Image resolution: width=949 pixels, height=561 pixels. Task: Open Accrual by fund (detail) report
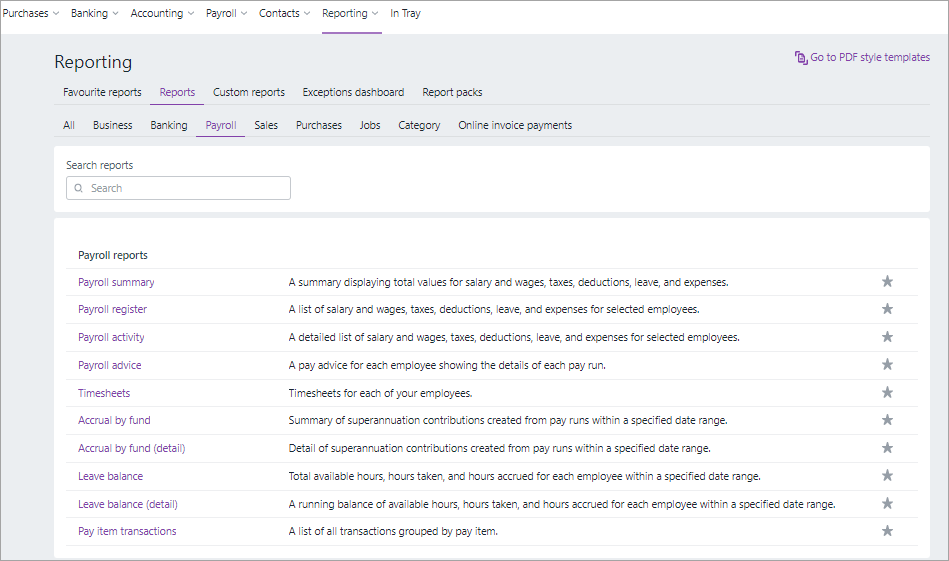(131, 448)
